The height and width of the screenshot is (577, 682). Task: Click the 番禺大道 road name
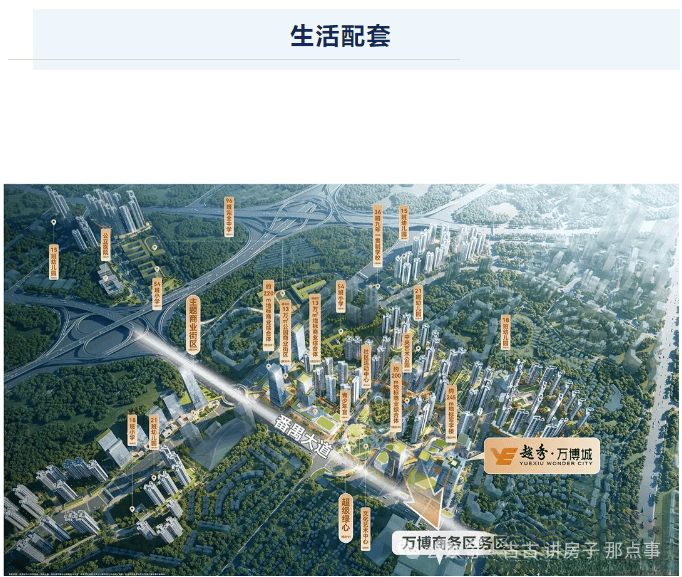tap(303, 436)
